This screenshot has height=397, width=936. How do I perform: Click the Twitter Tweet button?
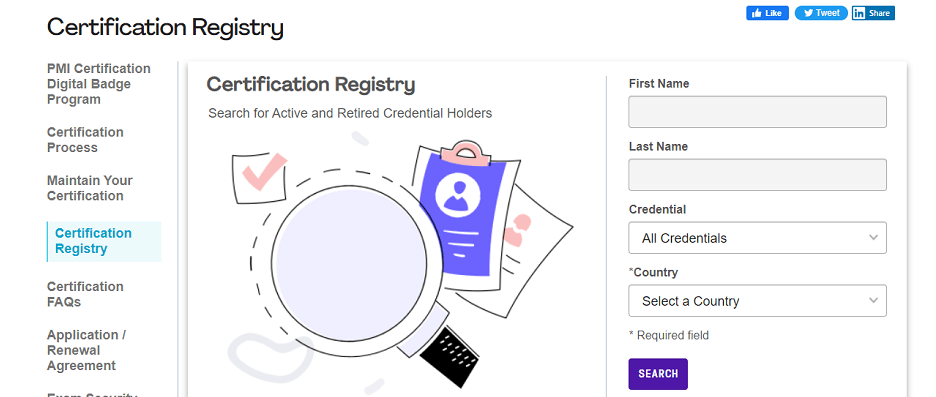(821, 13)
